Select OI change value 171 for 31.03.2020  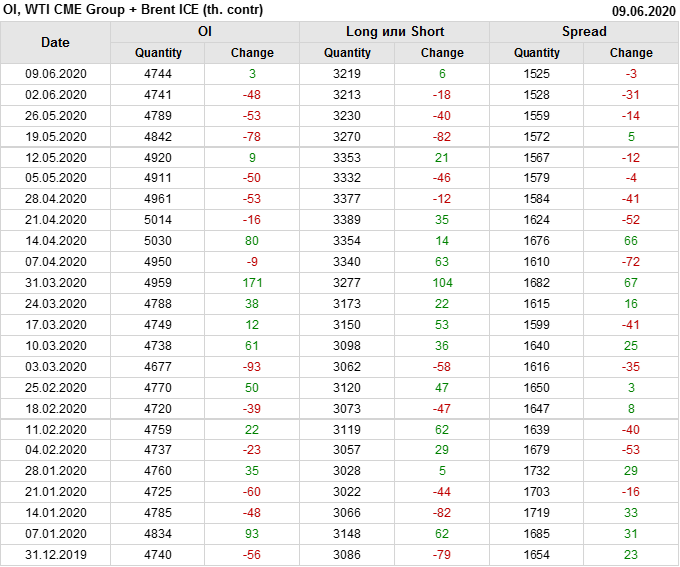252,283
